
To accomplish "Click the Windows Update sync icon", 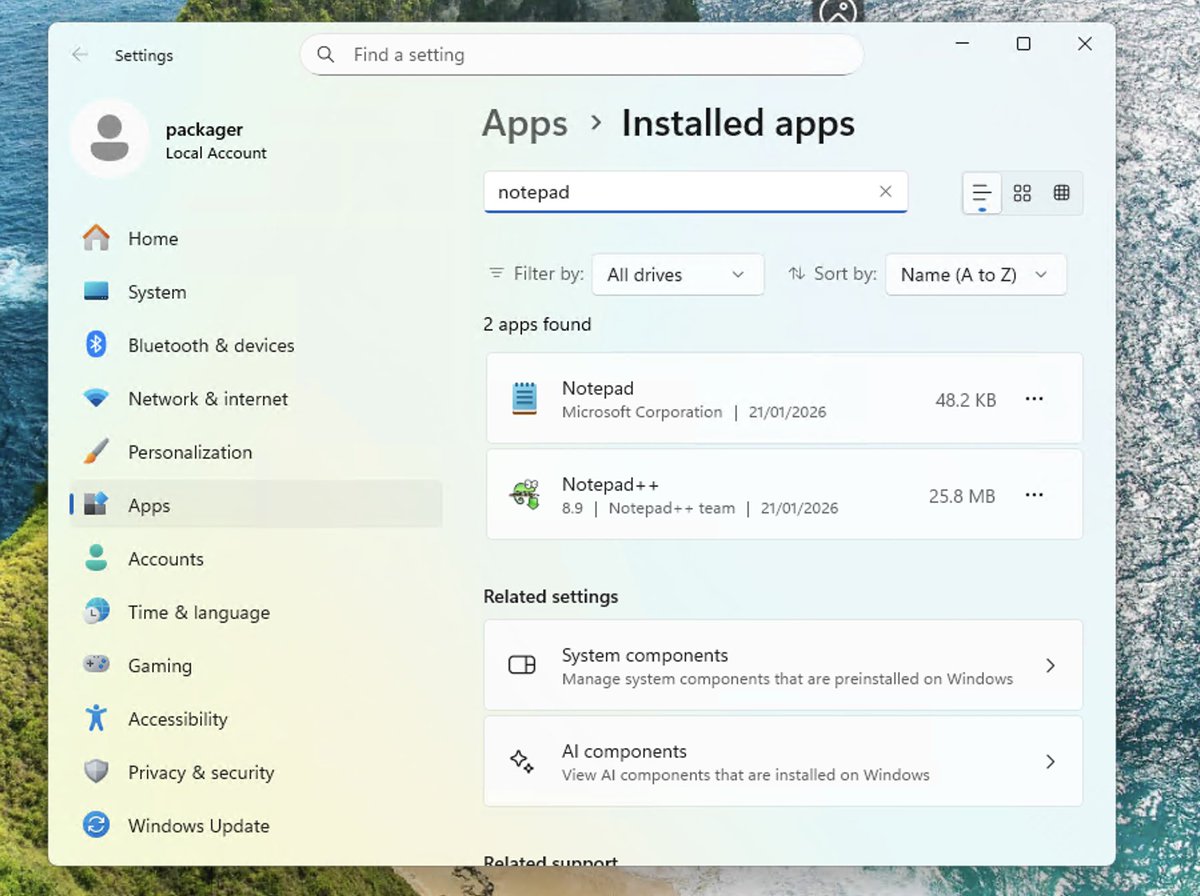I will [96, 825].
